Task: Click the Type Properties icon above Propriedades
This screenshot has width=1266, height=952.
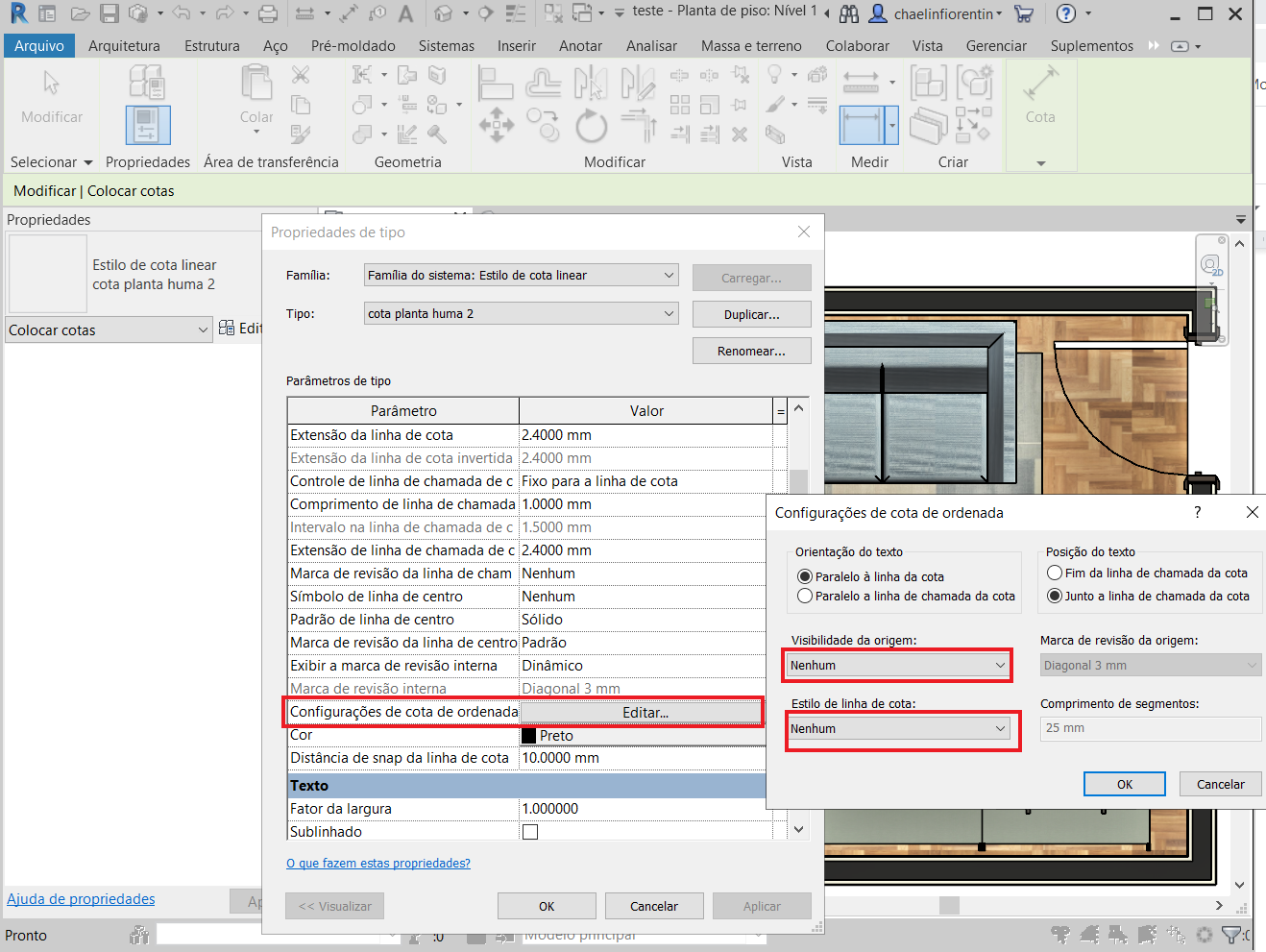Action: pyautogui.click(x=146, y=83)
